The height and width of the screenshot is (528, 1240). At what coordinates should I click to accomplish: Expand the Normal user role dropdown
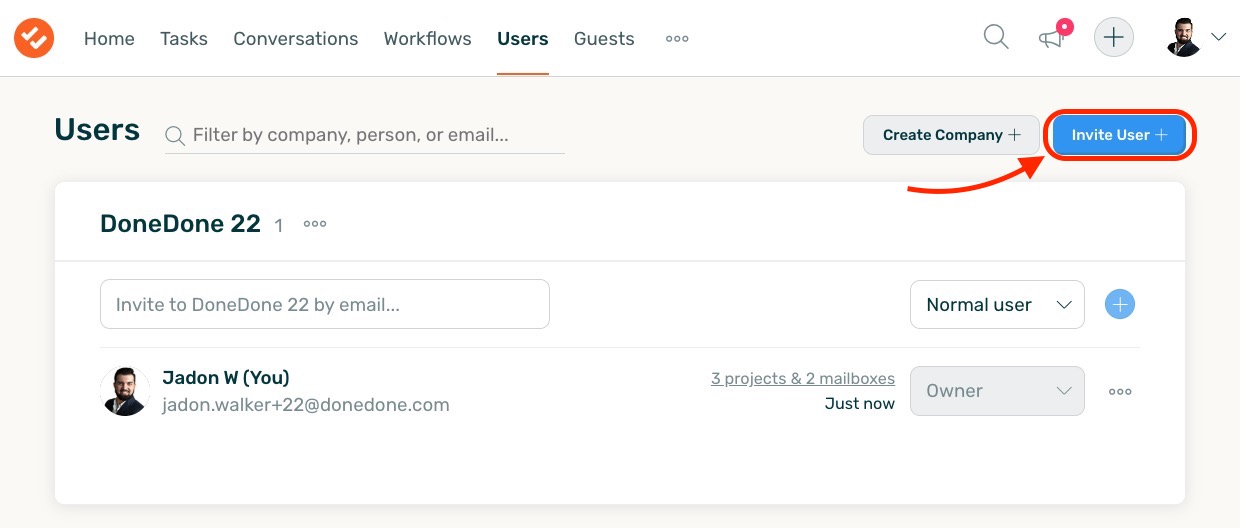(997, 304)
